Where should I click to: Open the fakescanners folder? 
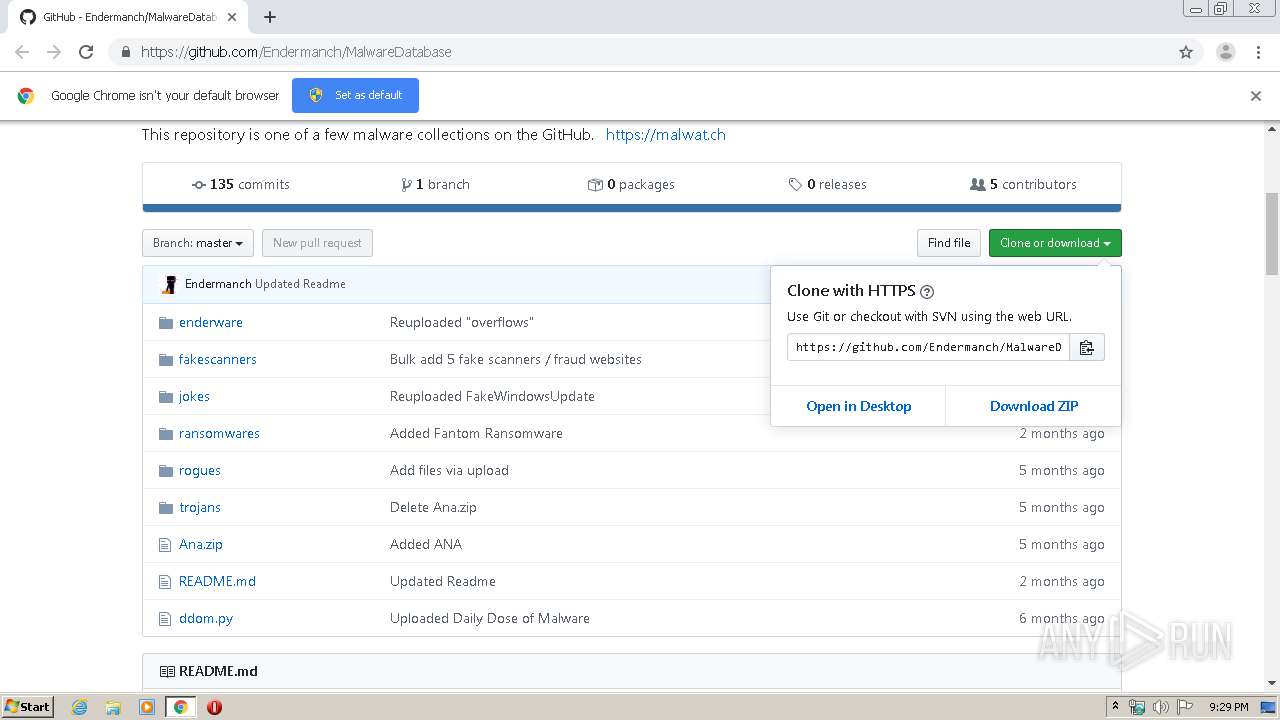click(218, 359)
